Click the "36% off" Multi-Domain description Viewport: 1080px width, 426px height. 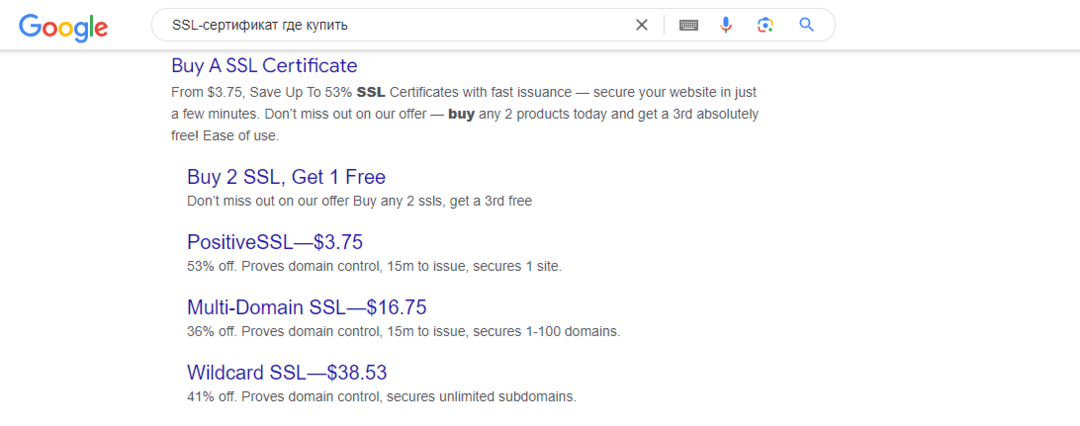(403, 331)
